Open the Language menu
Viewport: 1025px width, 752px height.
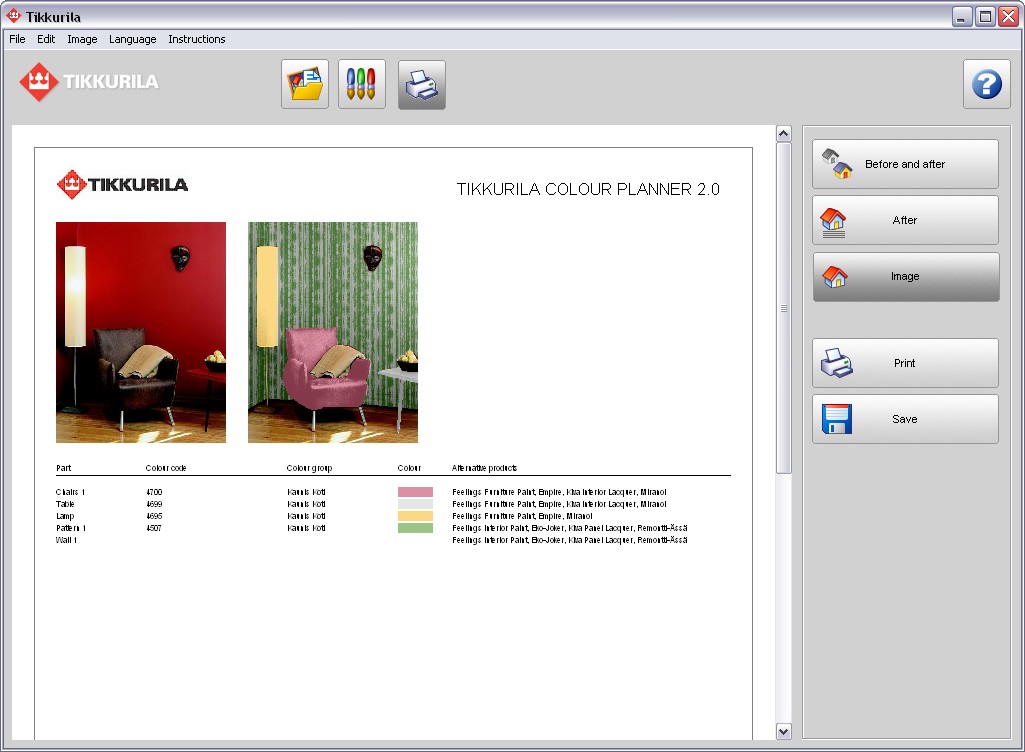click(133, 39)
